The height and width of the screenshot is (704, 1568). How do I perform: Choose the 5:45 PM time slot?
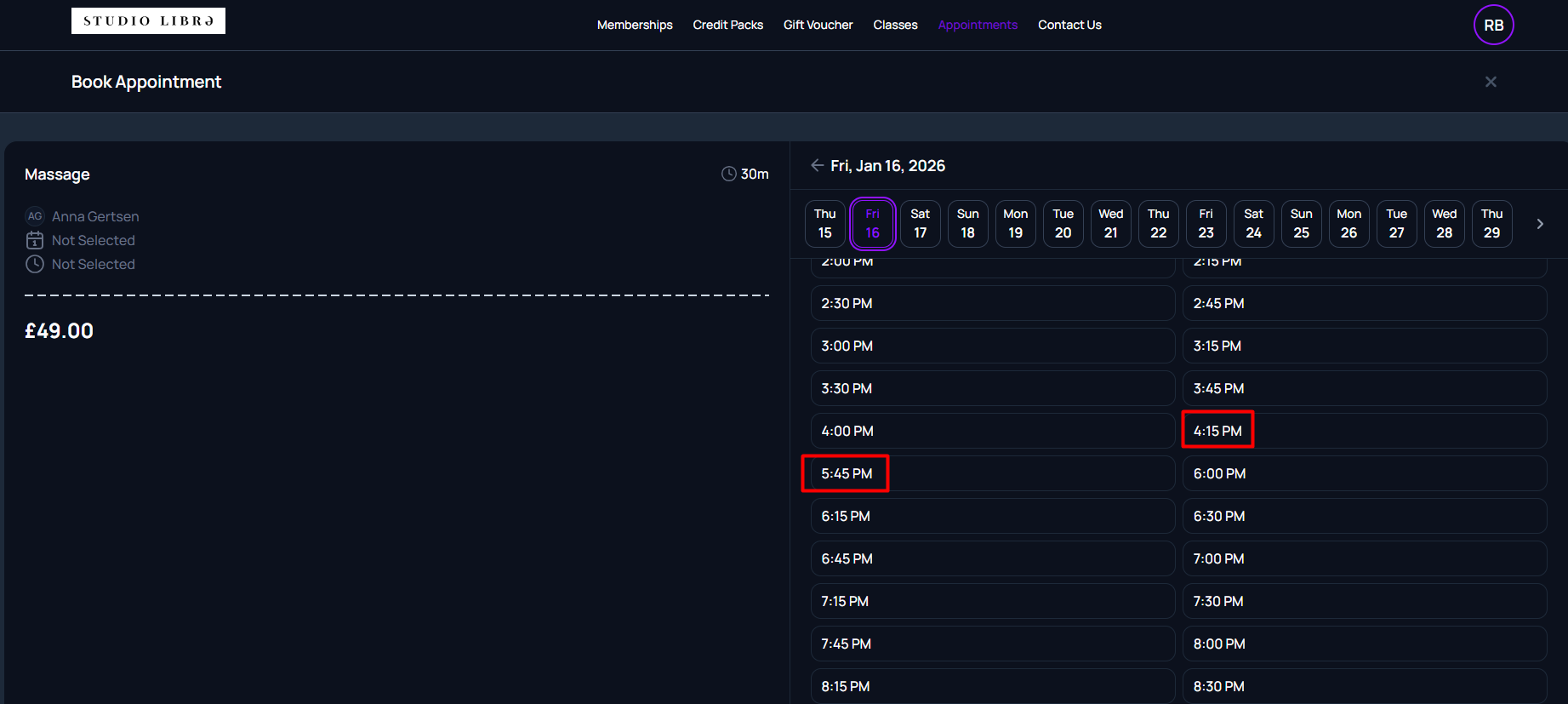click(993, 473)
